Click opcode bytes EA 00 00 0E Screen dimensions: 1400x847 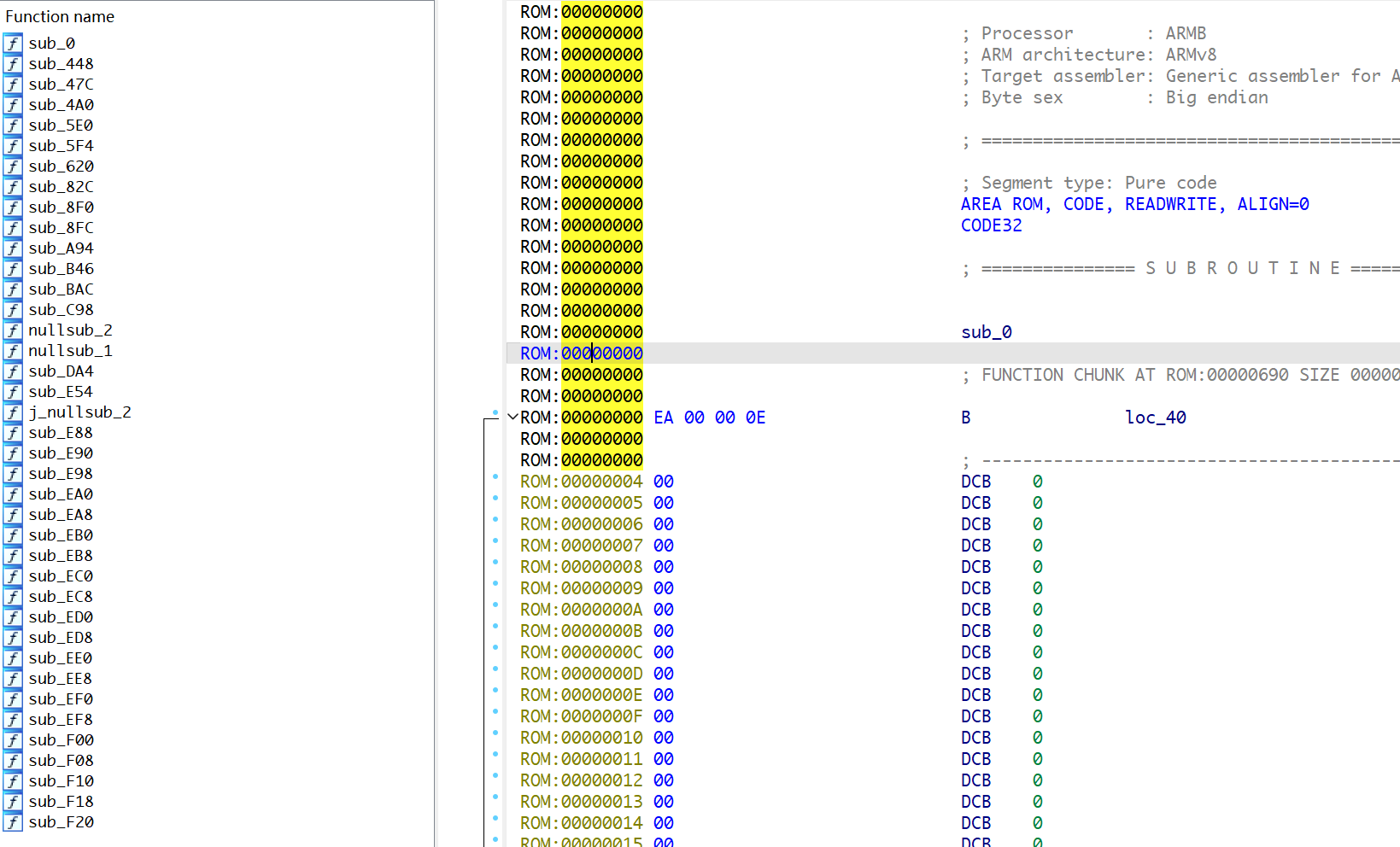pos(709,418)
